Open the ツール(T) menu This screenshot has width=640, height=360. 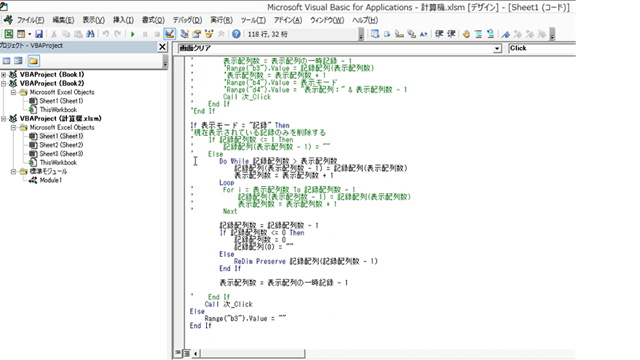[x=253, y=20]
